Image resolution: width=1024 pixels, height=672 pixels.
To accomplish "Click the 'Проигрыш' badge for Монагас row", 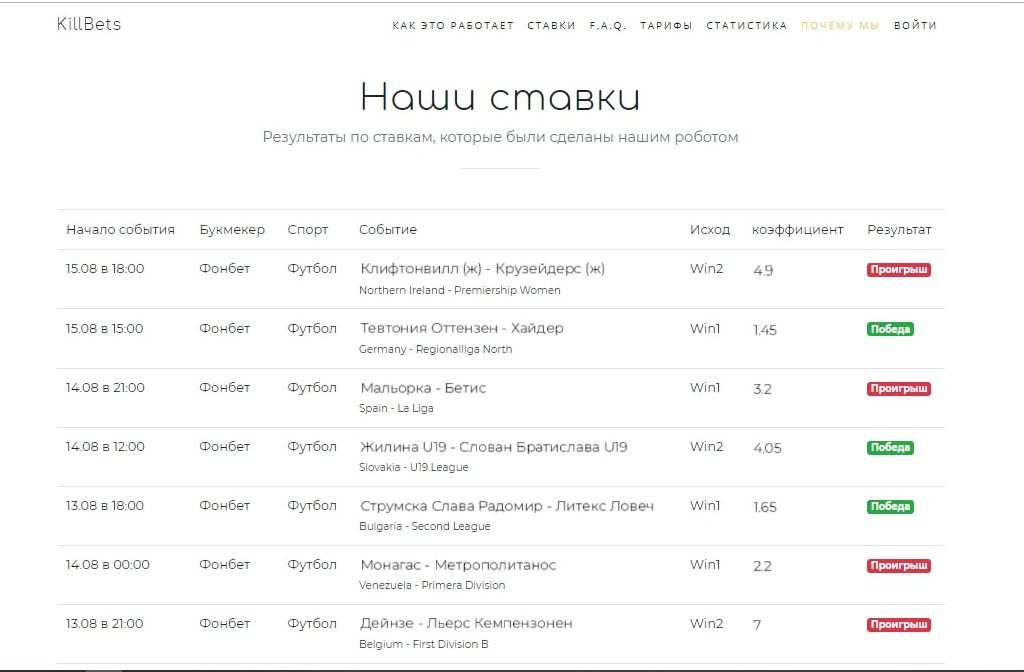I will (899, 566).
